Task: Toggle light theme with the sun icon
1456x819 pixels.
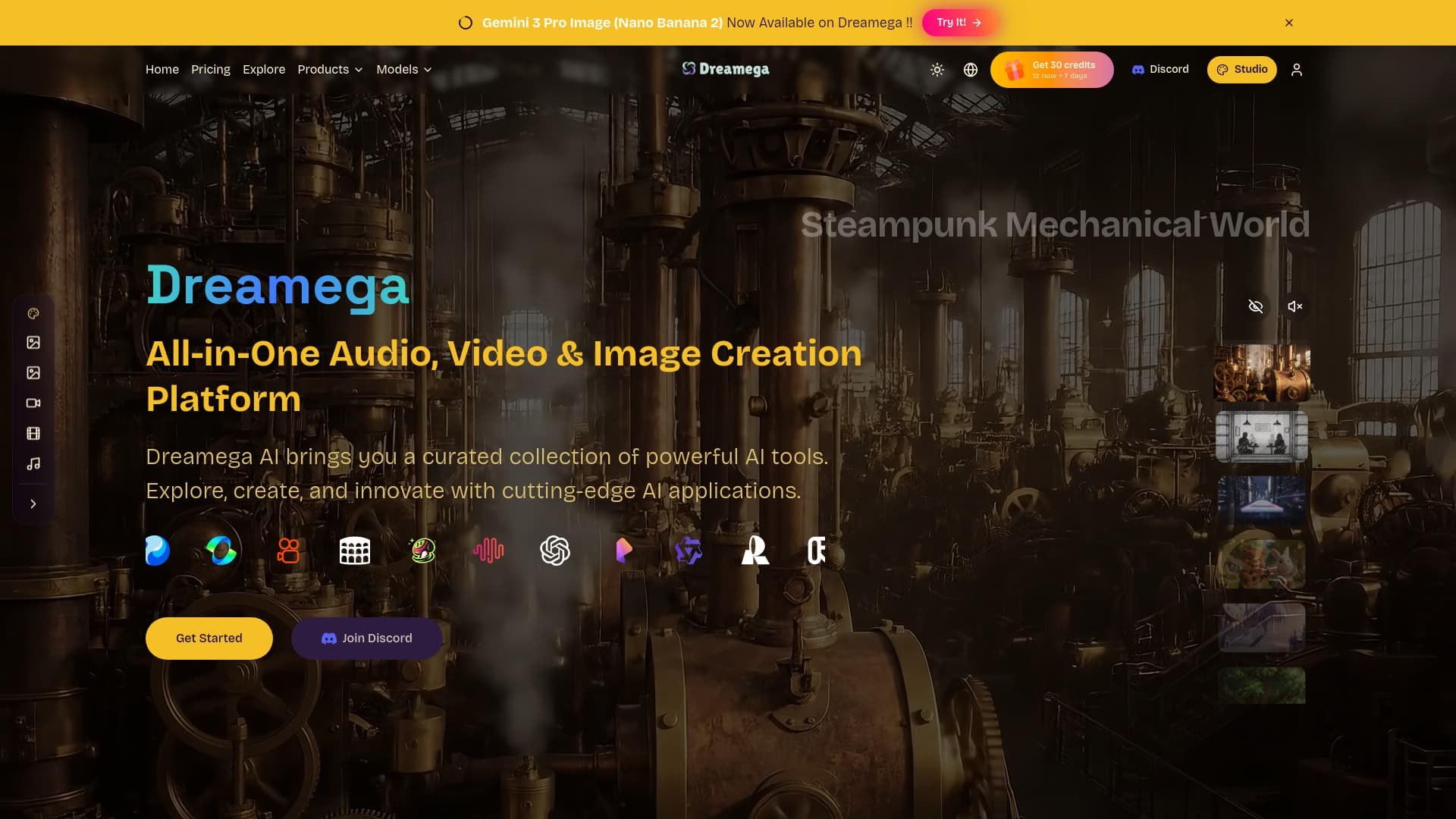Action: pyautogui.click(x=937, y=69)
